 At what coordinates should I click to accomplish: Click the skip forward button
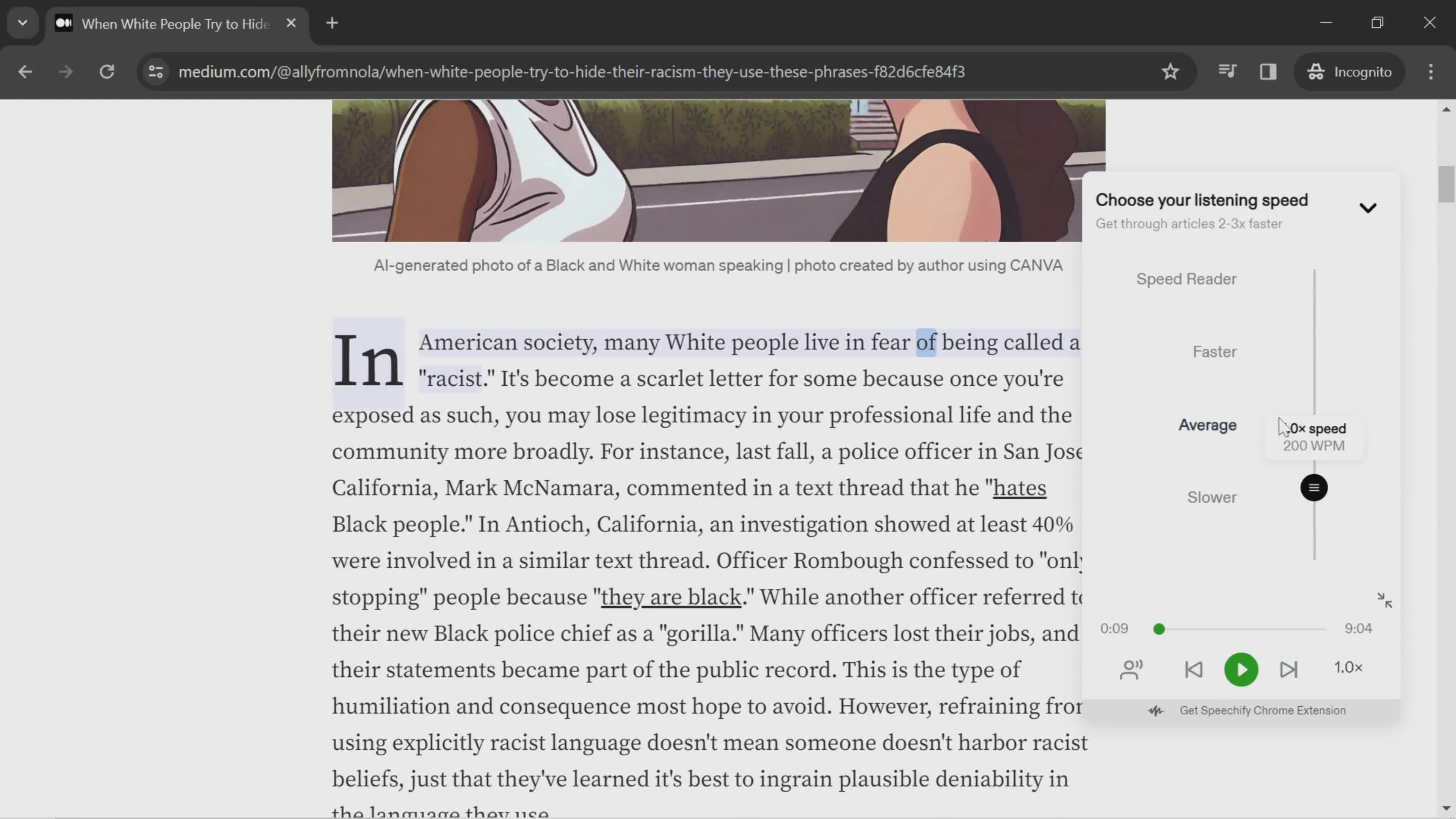(1289, 669)
